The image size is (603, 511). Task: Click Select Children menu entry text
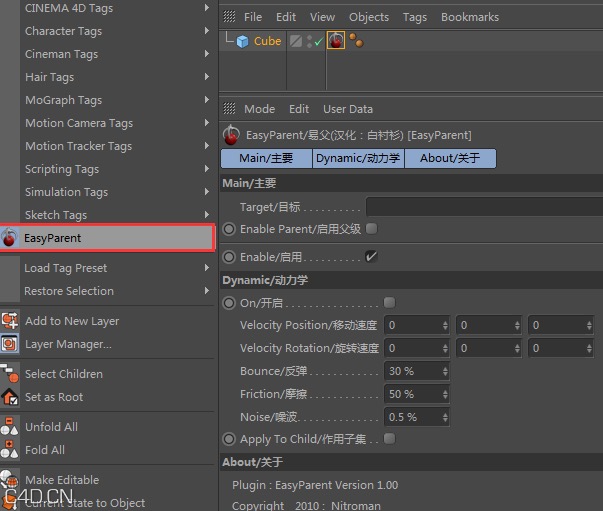[x=64, y=374]
